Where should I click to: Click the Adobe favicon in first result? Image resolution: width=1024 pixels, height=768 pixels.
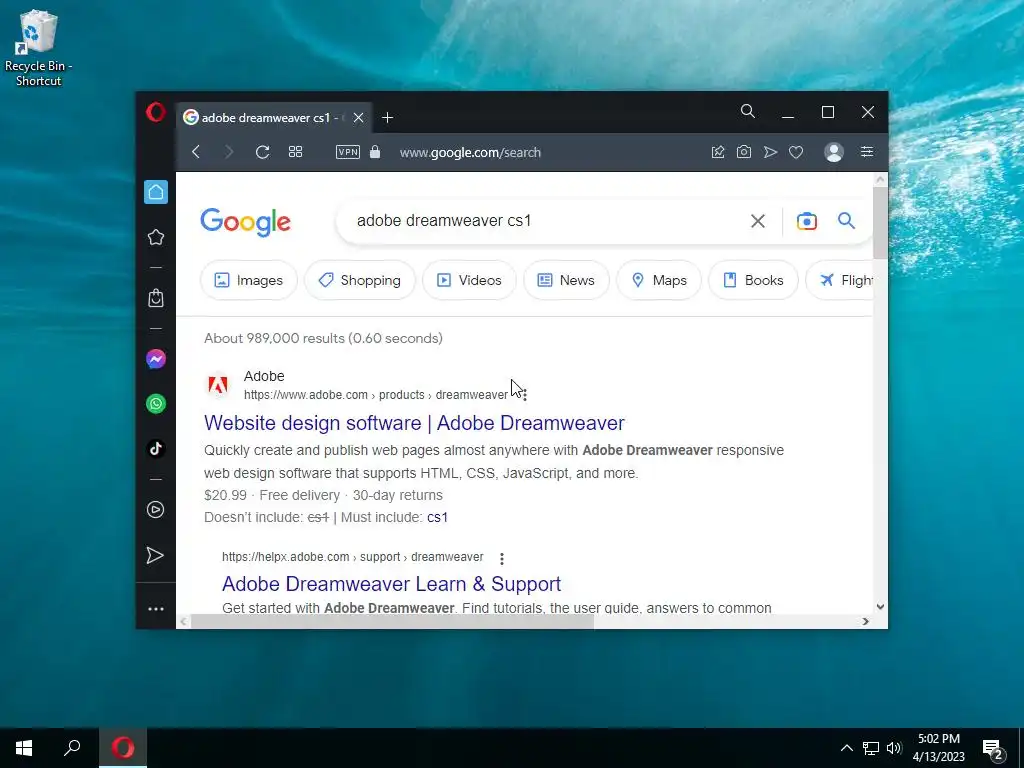[x=218, y=385]
